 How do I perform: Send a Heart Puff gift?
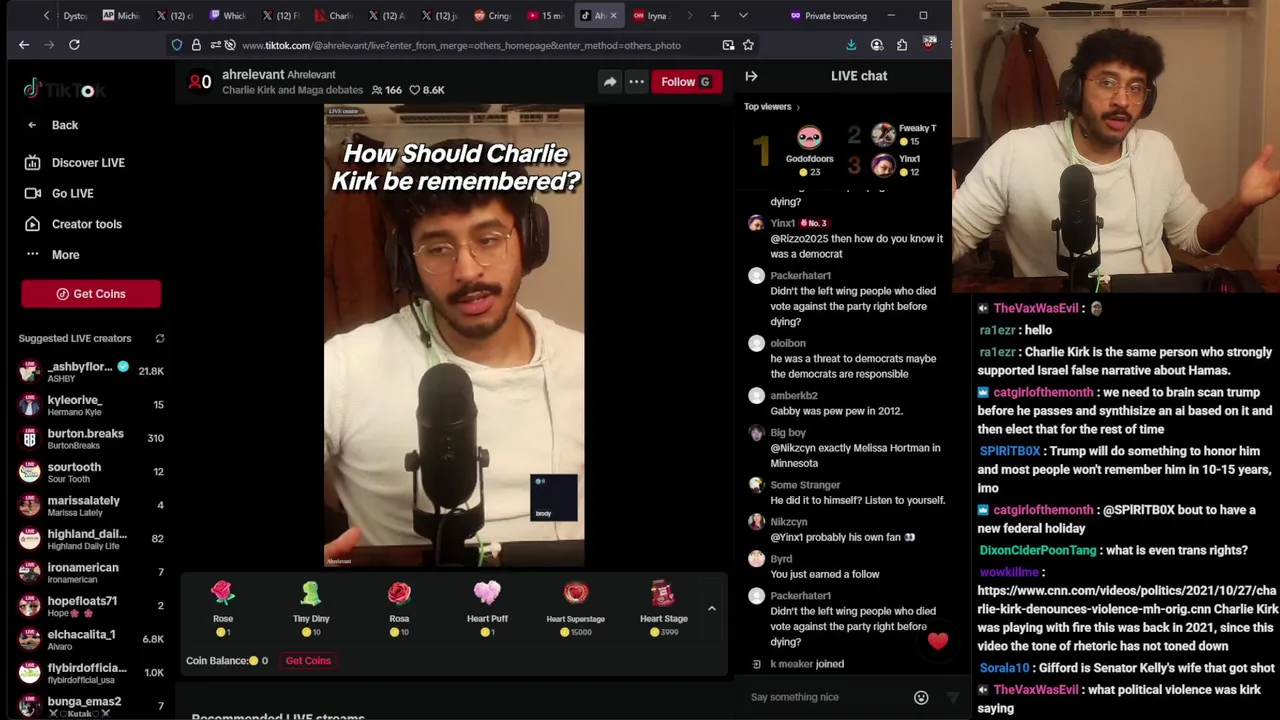[x=487, y=608]
